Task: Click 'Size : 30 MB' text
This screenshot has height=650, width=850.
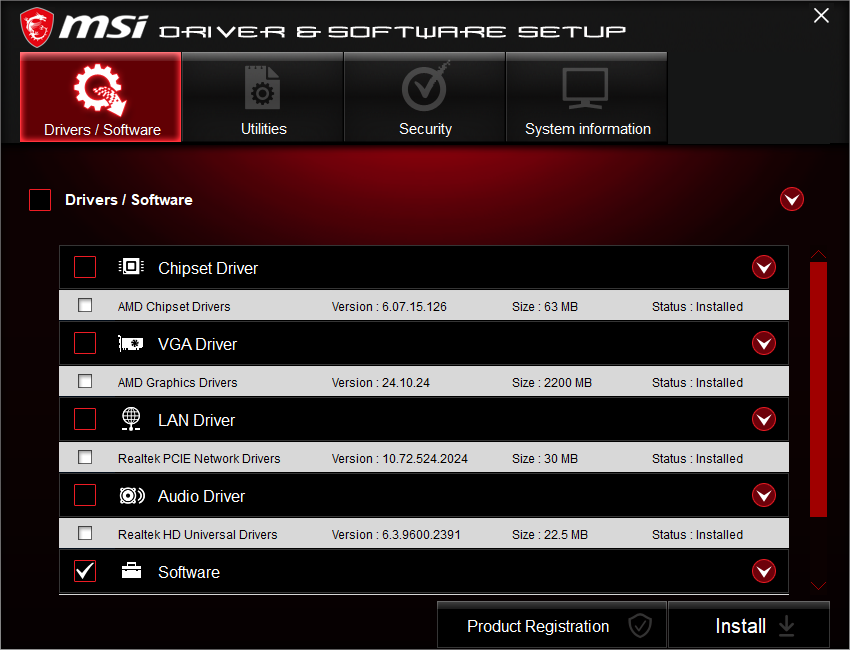Action: click(545, 459)
